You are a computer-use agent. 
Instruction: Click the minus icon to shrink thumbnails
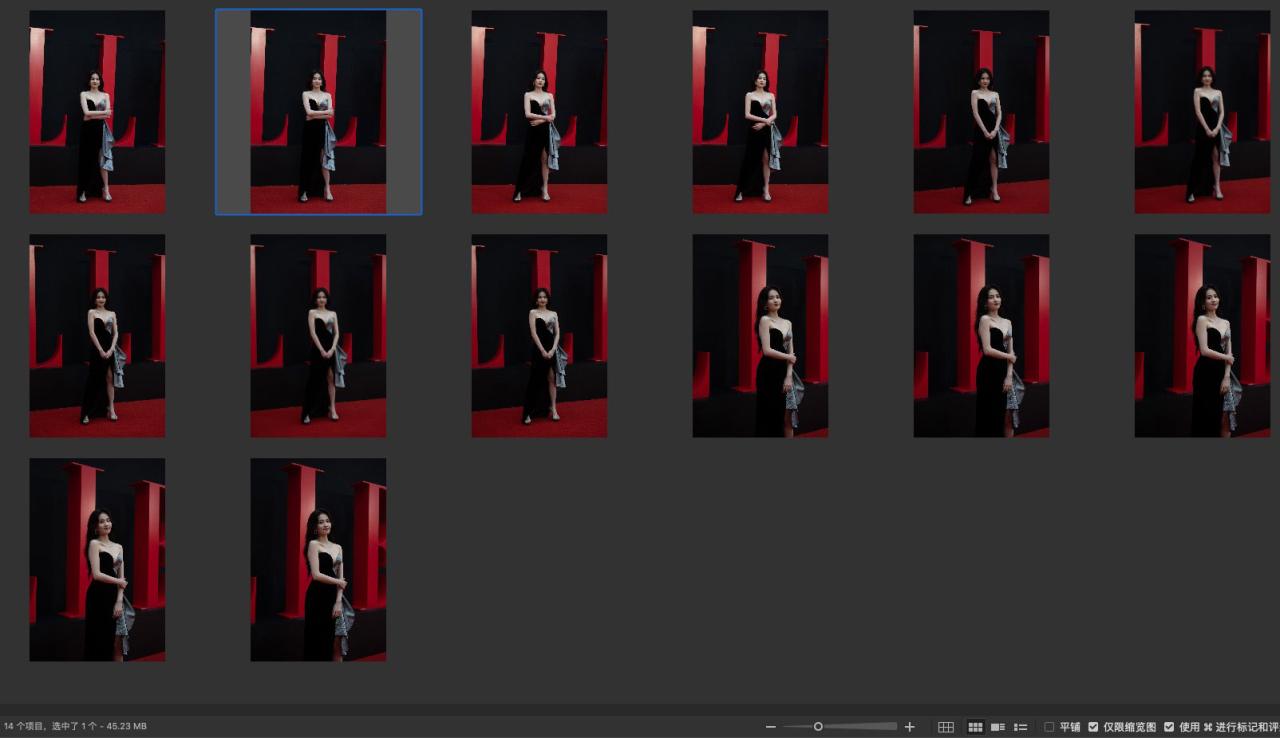[770, 727]
